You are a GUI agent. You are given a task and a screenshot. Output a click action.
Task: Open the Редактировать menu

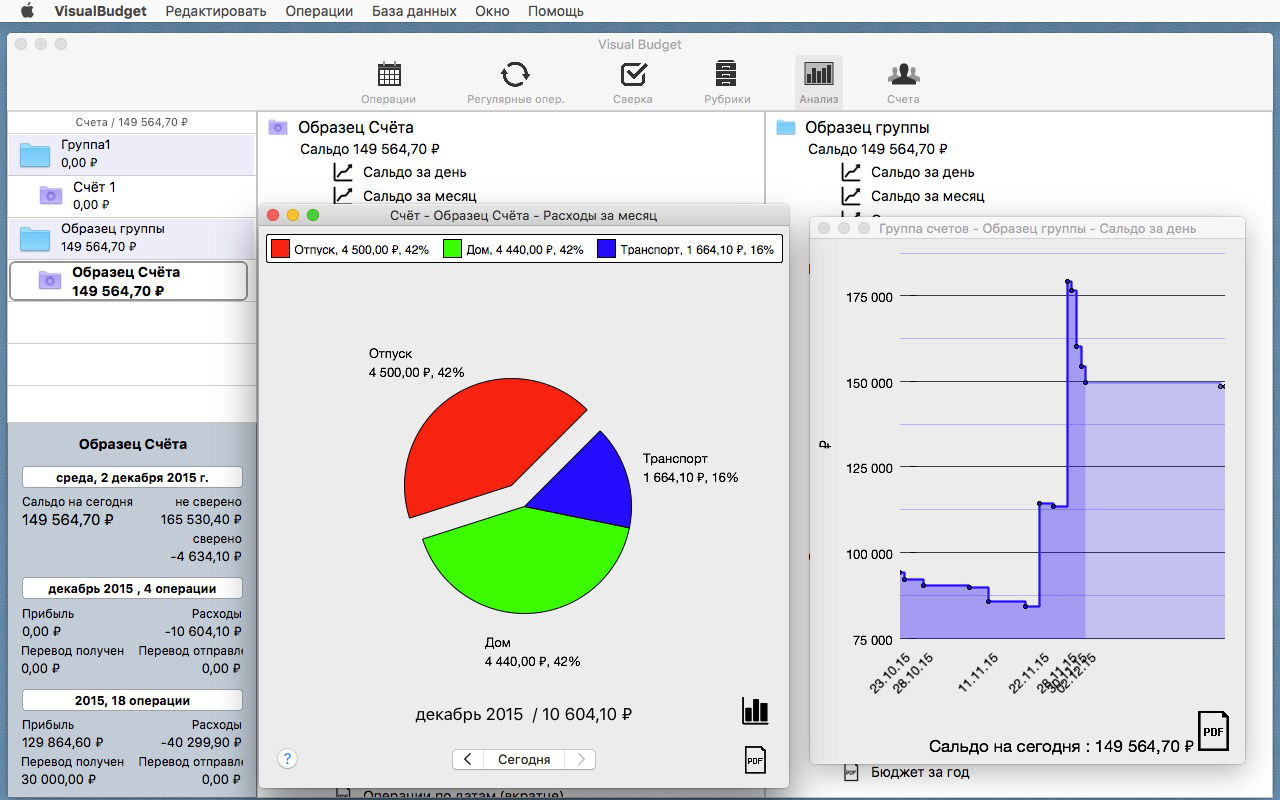point(216,11)
